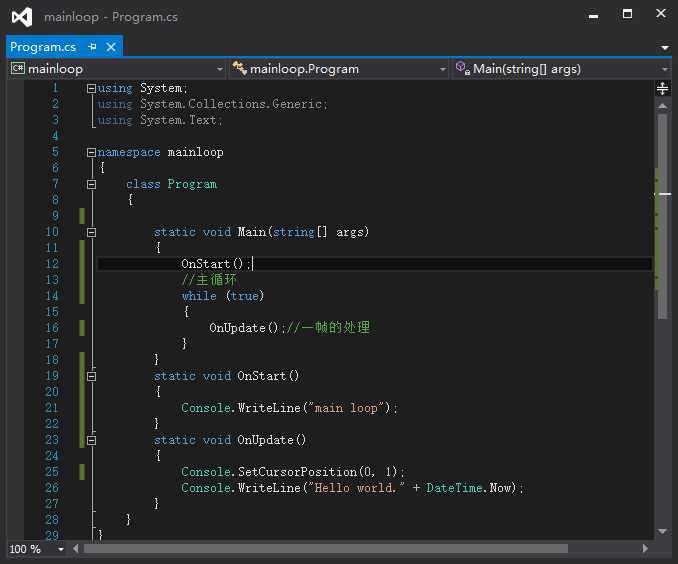The image size is (678, 564).
Task: Click line number 14 in the margin
Action: 52,296
